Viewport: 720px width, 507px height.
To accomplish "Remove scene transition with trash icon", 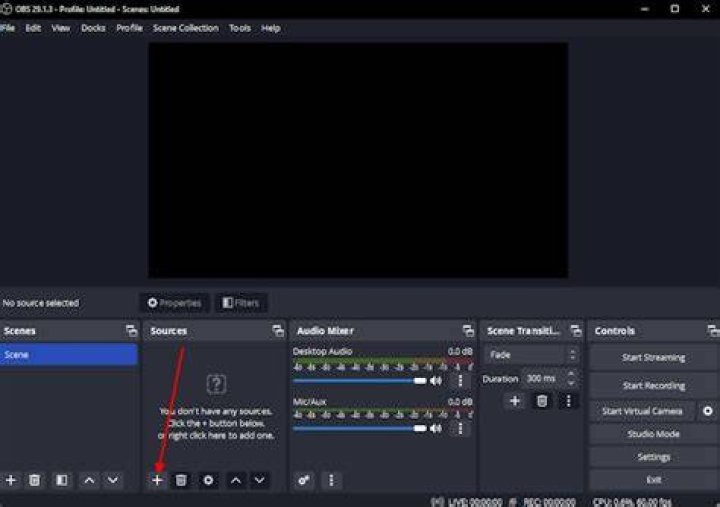I will (x=542, y=401).
